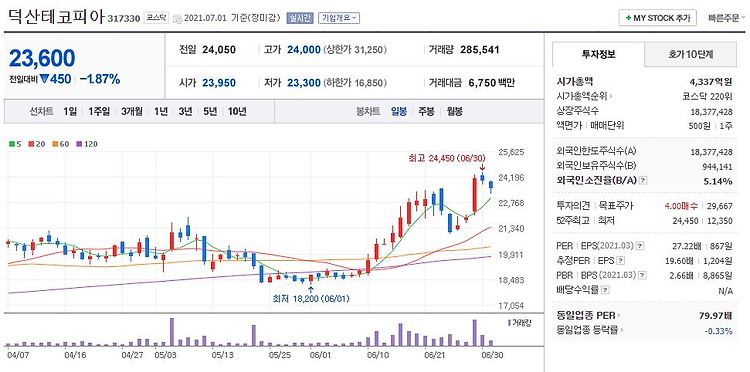
Task: Click the 외국인보유주식수 944,141 value
Action: [x=717, y=166]
